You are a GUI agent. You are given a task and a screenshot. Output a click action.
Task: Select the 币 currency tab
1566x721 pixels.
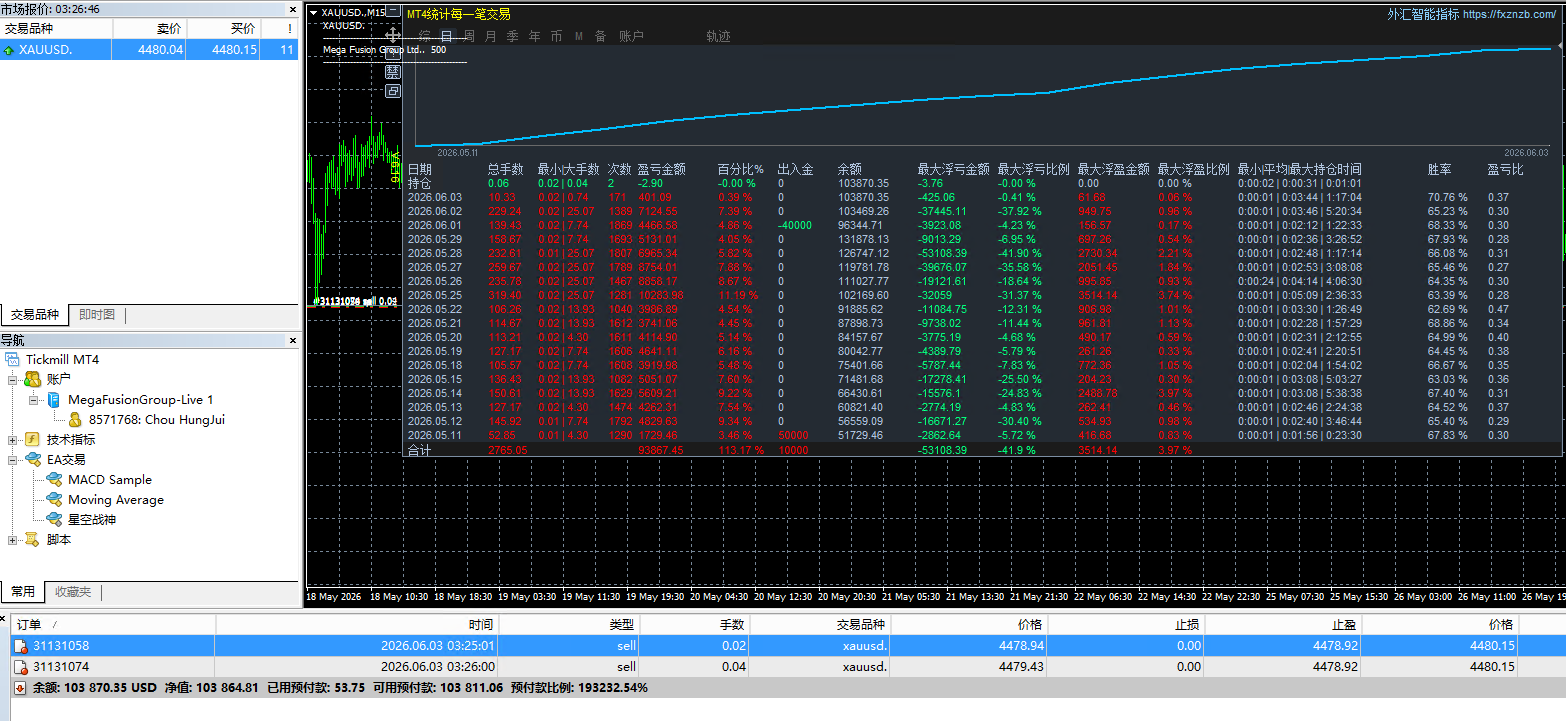tap(556, 36)
